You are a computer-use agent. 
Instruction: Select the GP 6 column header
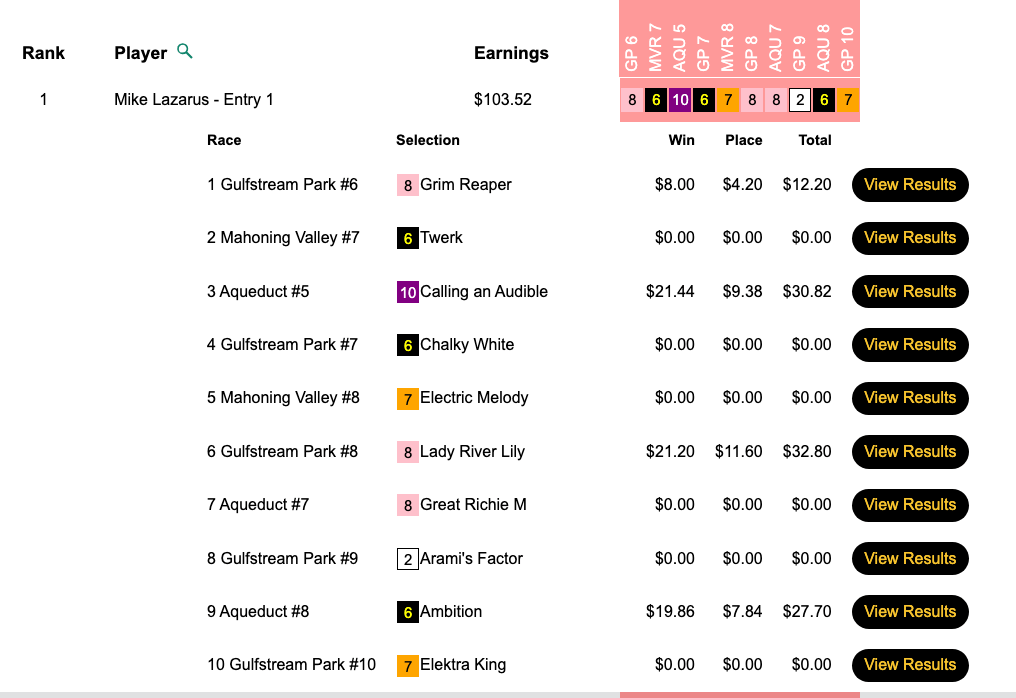pyautogui.click(x=632, y=50)
